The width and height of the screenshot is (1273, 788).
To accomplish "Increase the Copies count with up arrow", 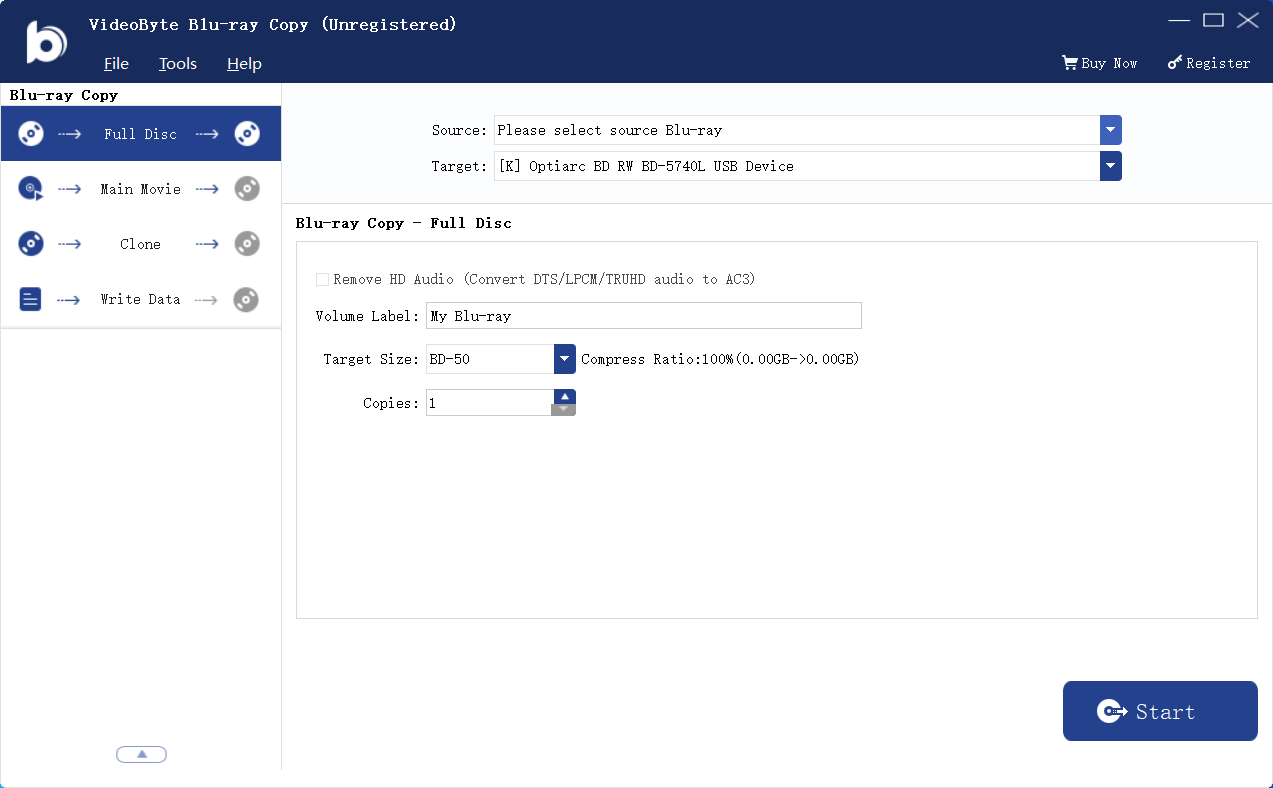I will [564, 396].
